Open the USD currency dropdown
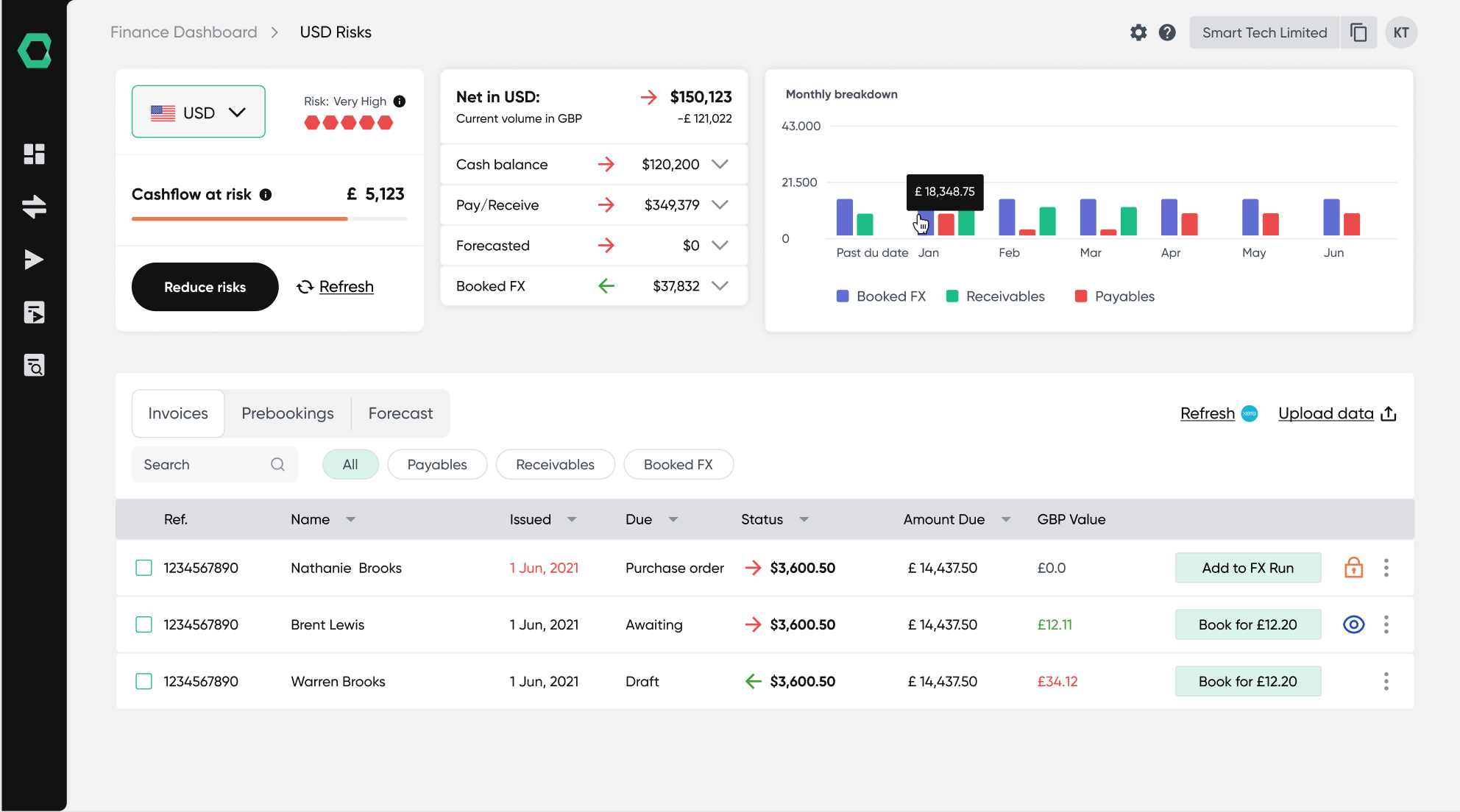This screenshot has height=812, width=1460. [199, 112]
